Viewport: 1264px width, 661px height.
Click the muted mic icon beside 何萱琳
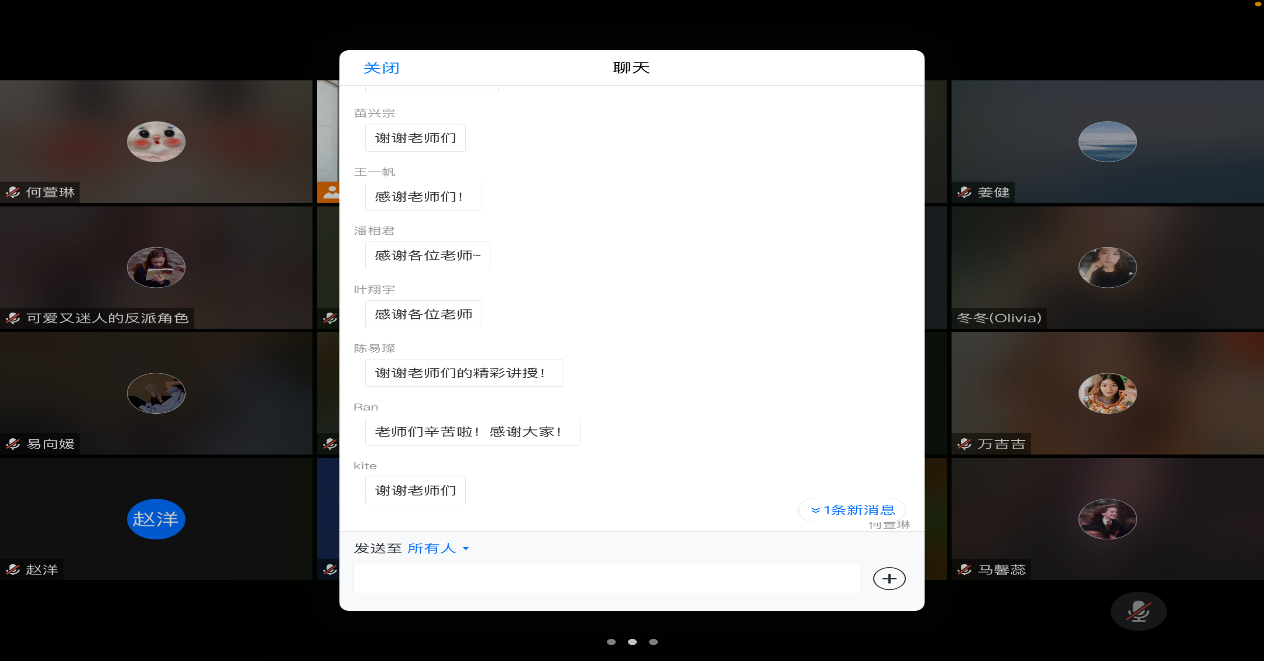pos(13,192)
